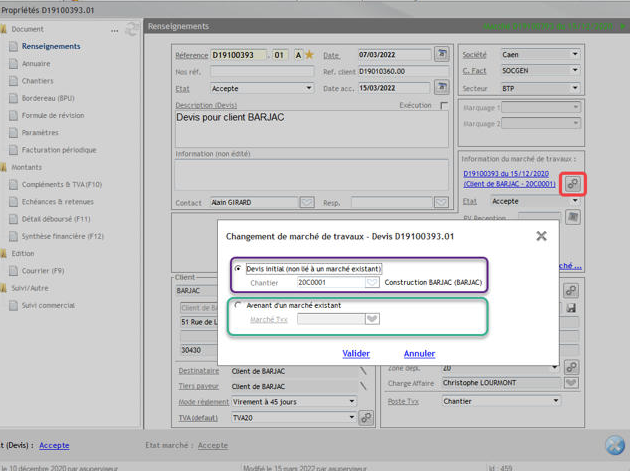This screenshot has height=471, width=630.
Task: Click the globe icon in the bottom right
Action: tap(615, 445)
